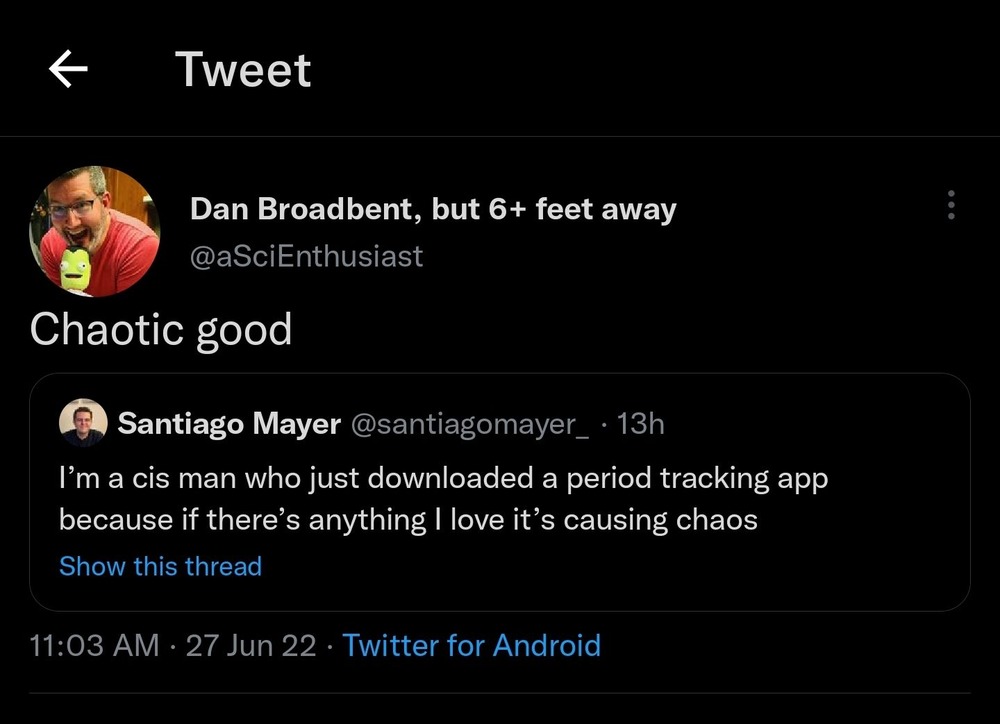Click "Show this thread" link

160,566
